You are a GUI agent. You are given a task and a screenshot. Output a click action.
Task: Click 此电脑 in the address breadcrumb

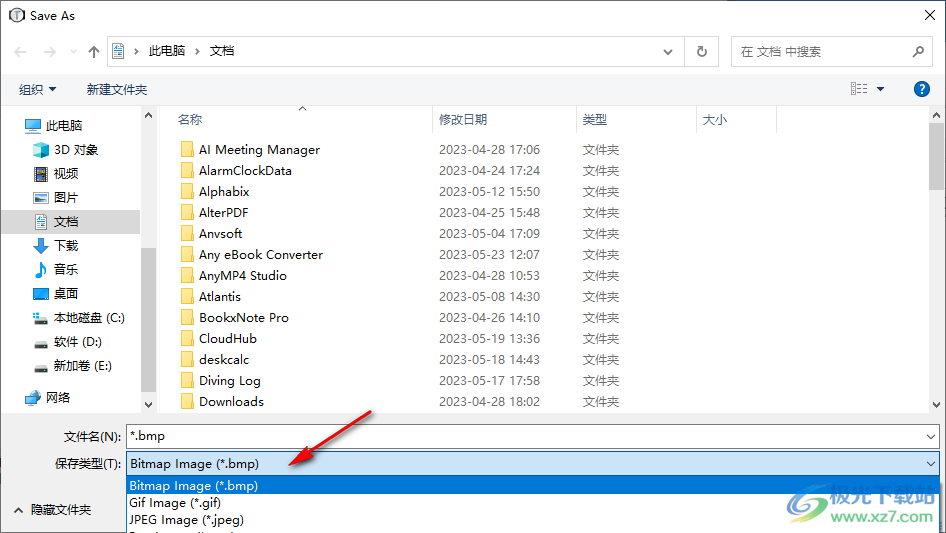[x=167, y=51]
